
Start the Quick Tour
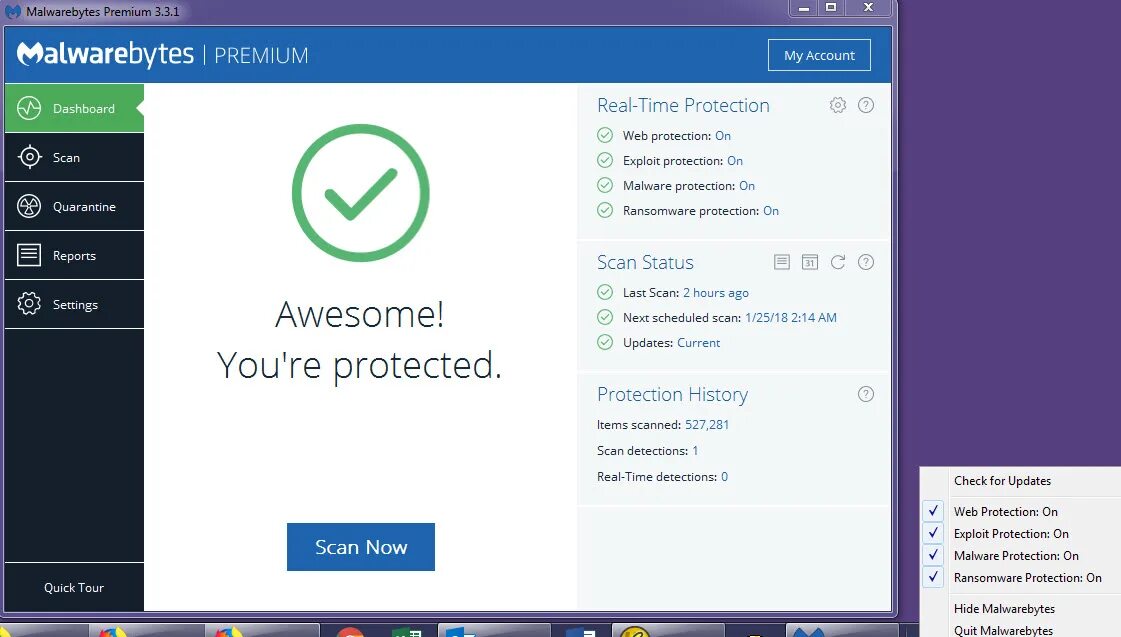pyautogui.click(x=74, y=588)
